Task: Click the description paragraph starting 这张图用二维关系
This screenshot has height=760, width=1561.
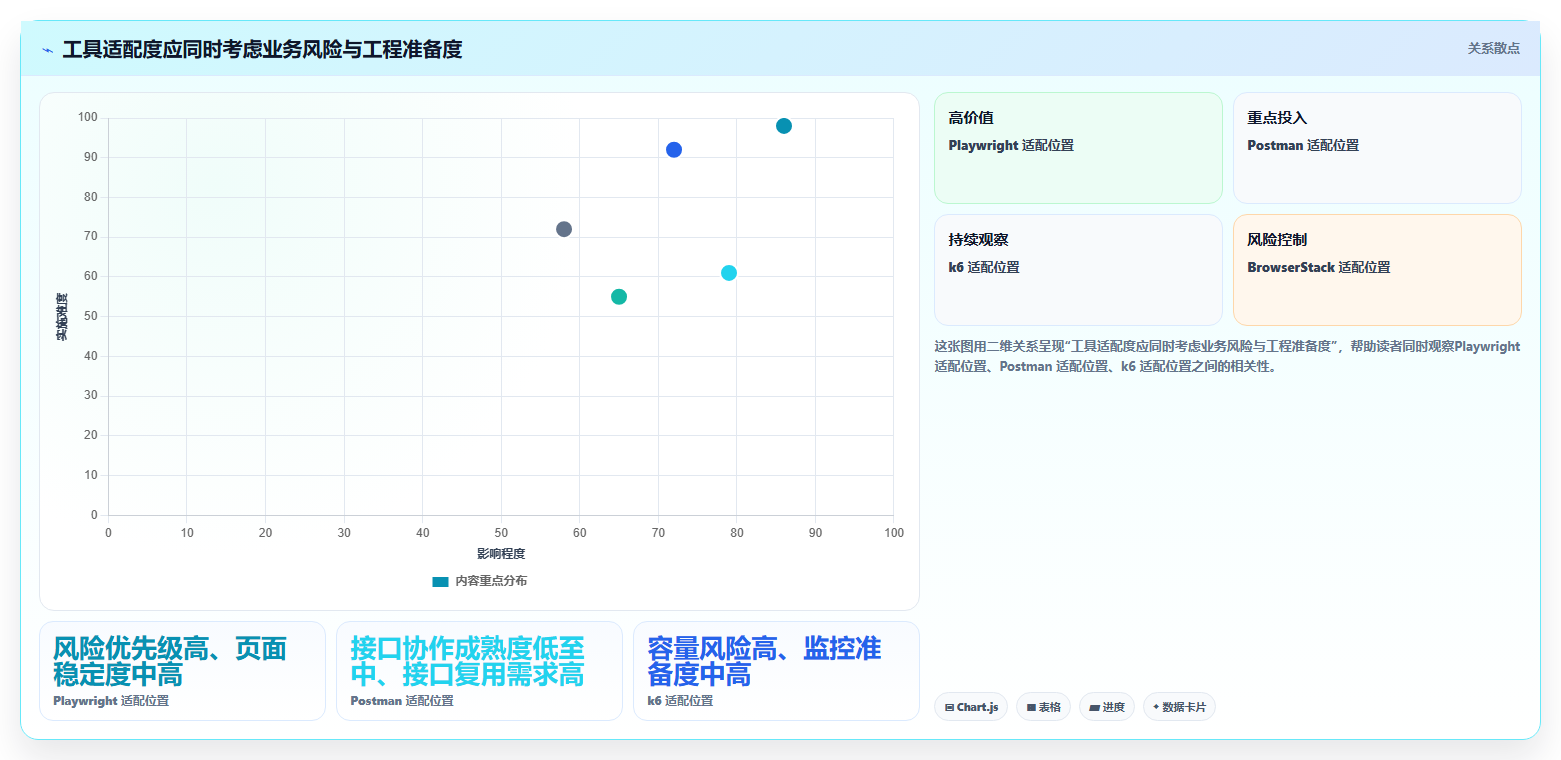Action: click(1227, 356)
